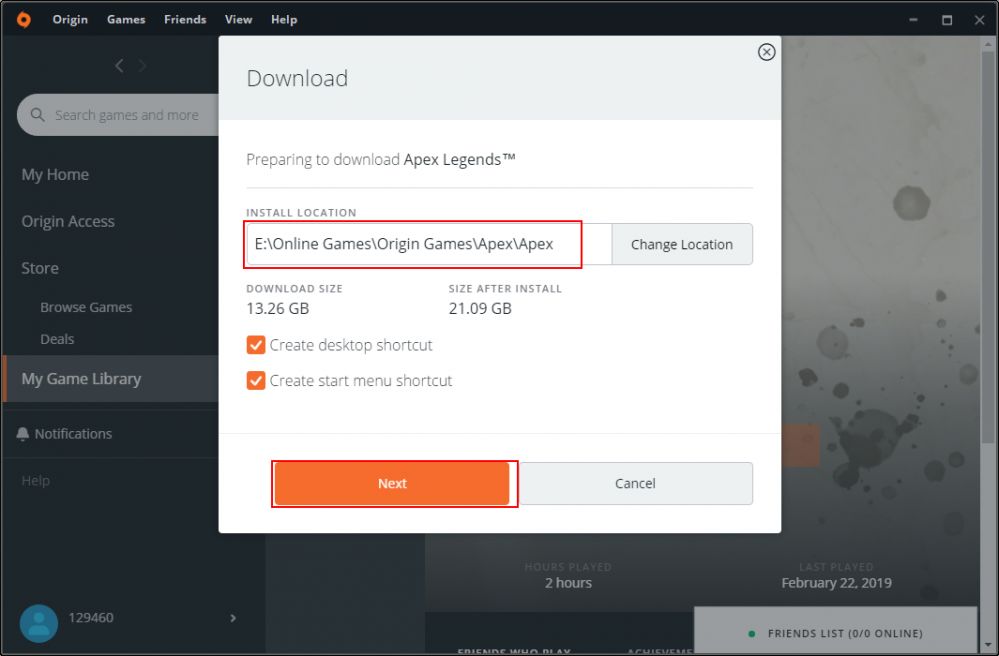Cancel the Apex Legends download
This screenshot has width=999, height=656.
[635, 483]
